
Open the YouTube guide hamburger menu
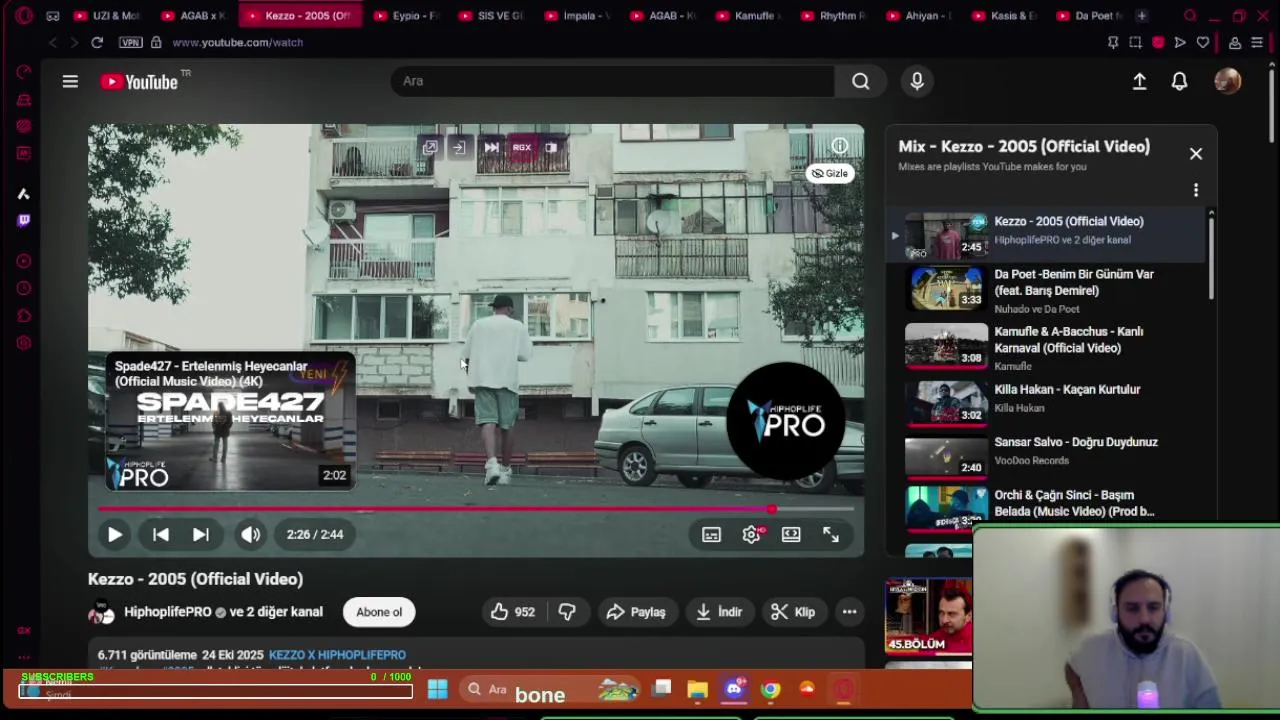point(70,82)
